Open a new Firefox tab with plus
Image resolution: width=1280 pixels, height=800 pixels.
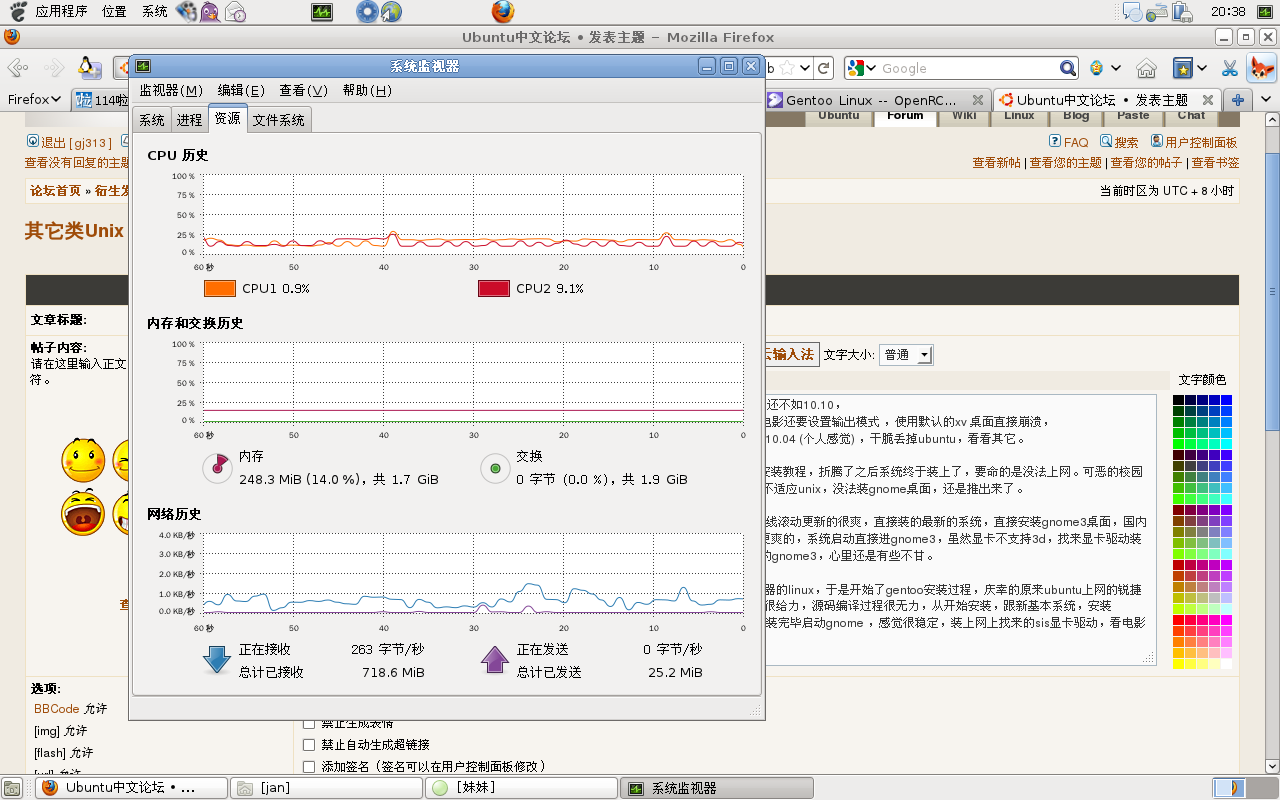tap(1238, 100)
